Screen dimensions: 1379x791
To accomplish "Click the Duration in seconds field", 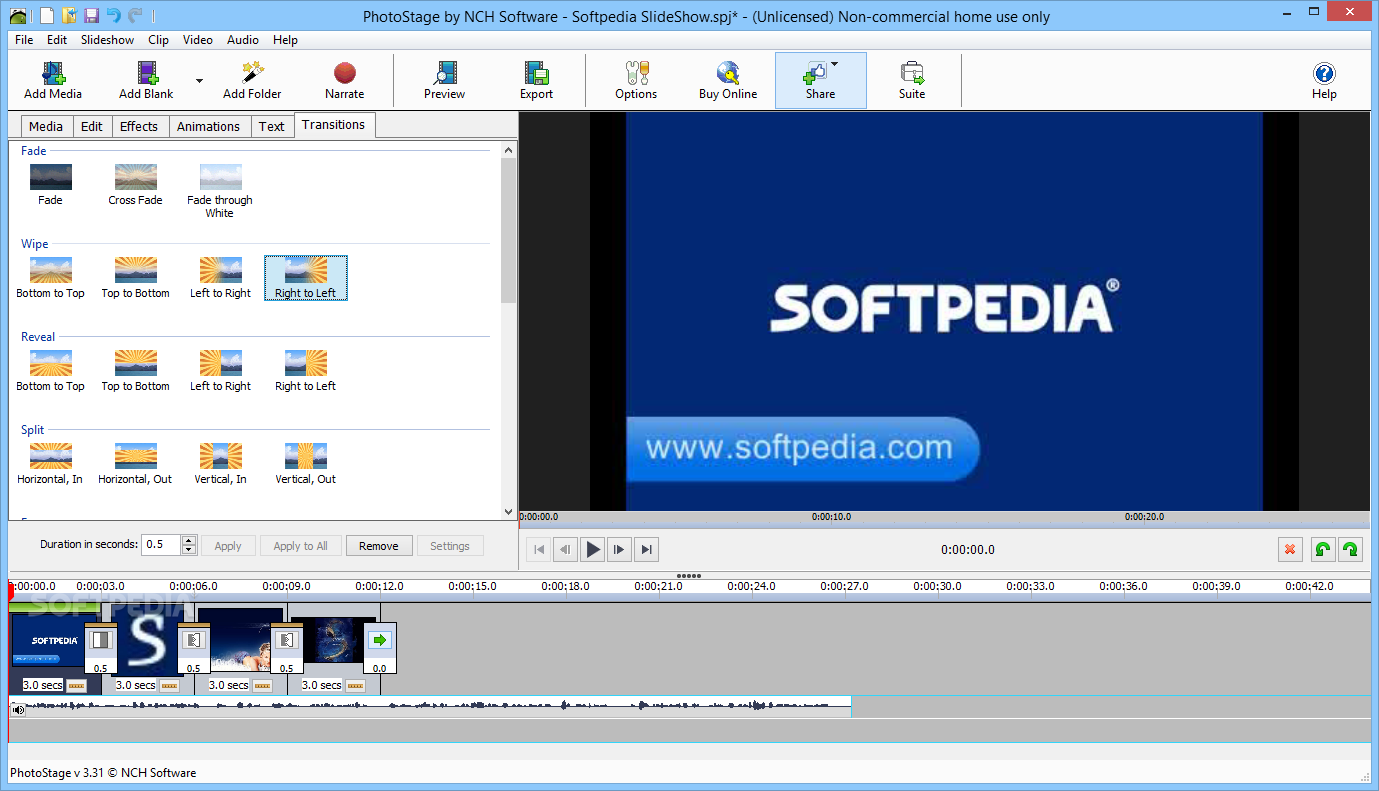I will pos(161,545).
